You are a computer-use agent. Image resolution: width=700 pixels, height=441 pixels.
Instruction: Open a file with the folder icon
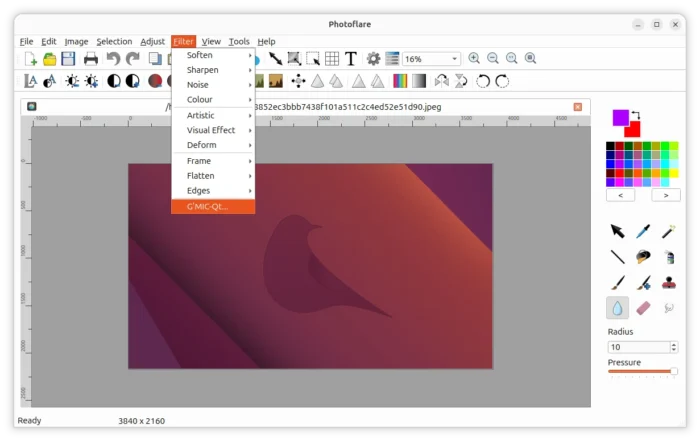(50, 58)
